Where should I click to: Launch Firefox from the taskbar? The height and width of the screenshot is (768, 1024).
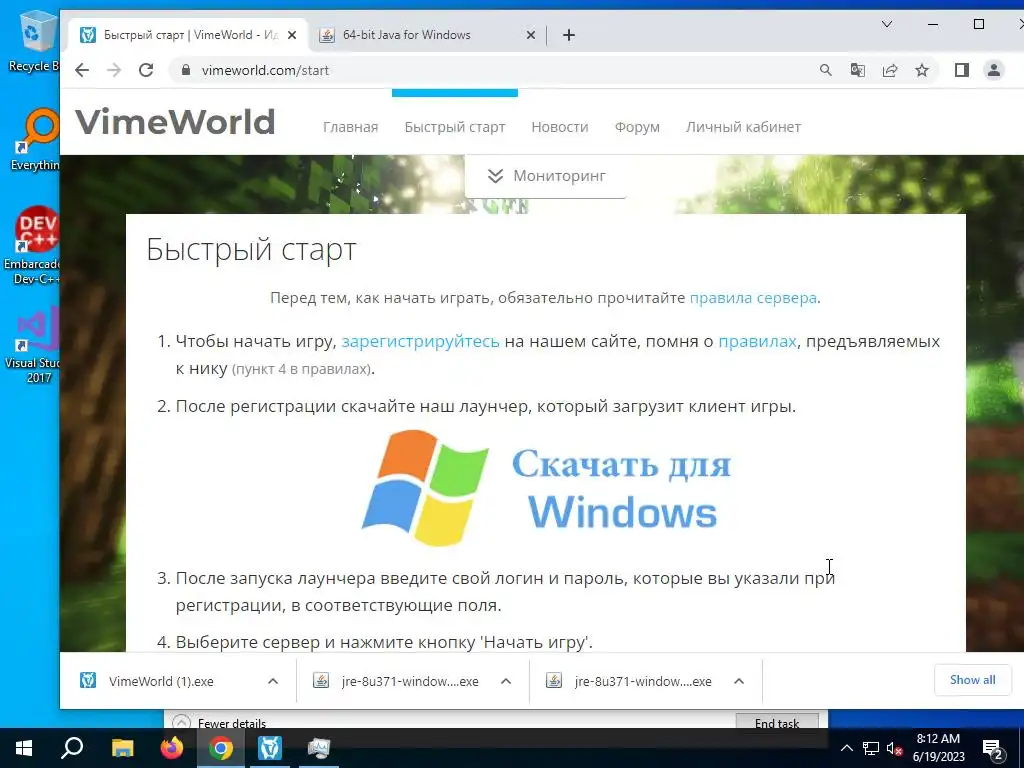click(172, 748)
